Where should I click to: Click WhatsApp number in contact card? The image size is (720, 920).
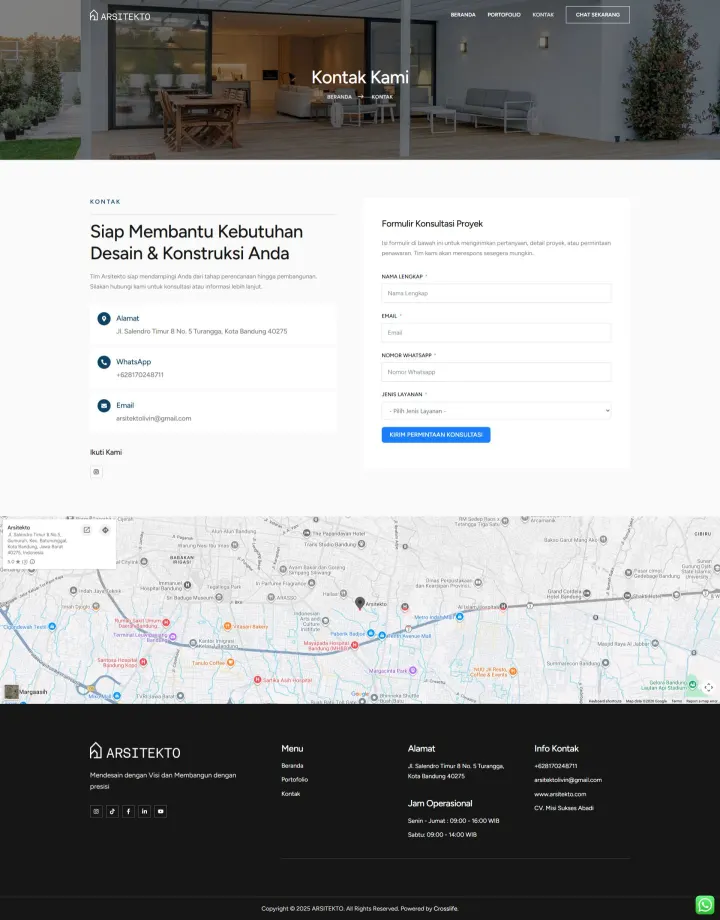tap(140, 374)
